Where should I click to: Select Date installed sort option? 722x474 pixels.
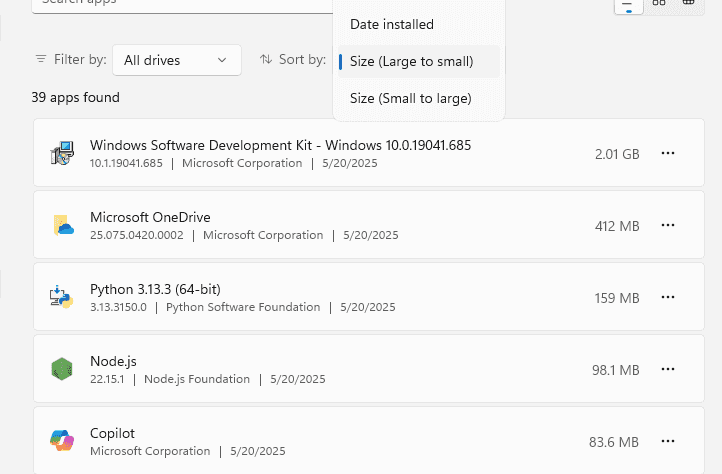coord(392,24)
